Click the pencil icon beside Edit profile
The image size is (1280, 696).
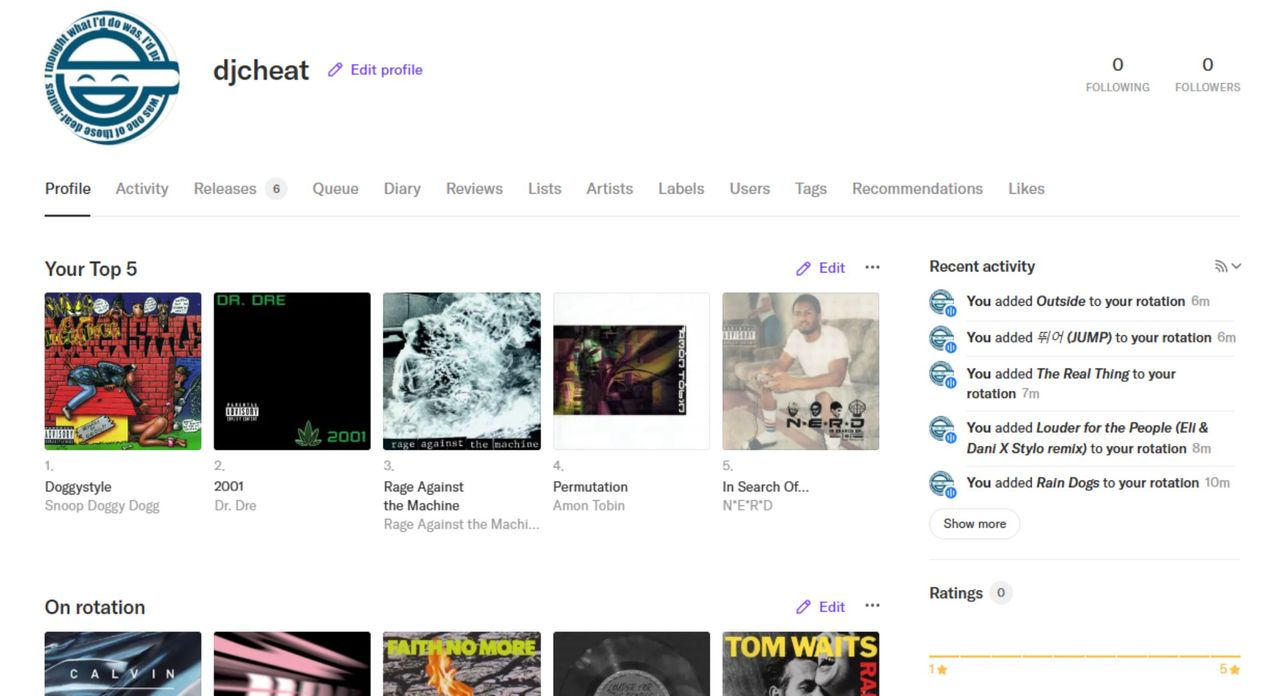pyautogui.click(x=335, y=70)
